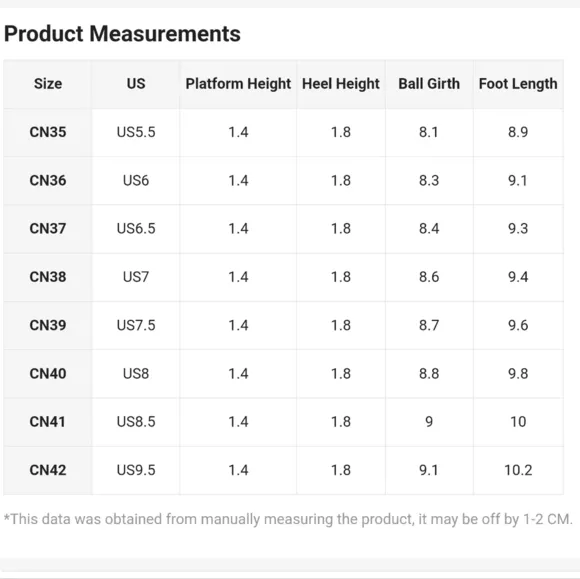Select the CN36 size row label
Viewport: 580px width, 579px height.
48,181
